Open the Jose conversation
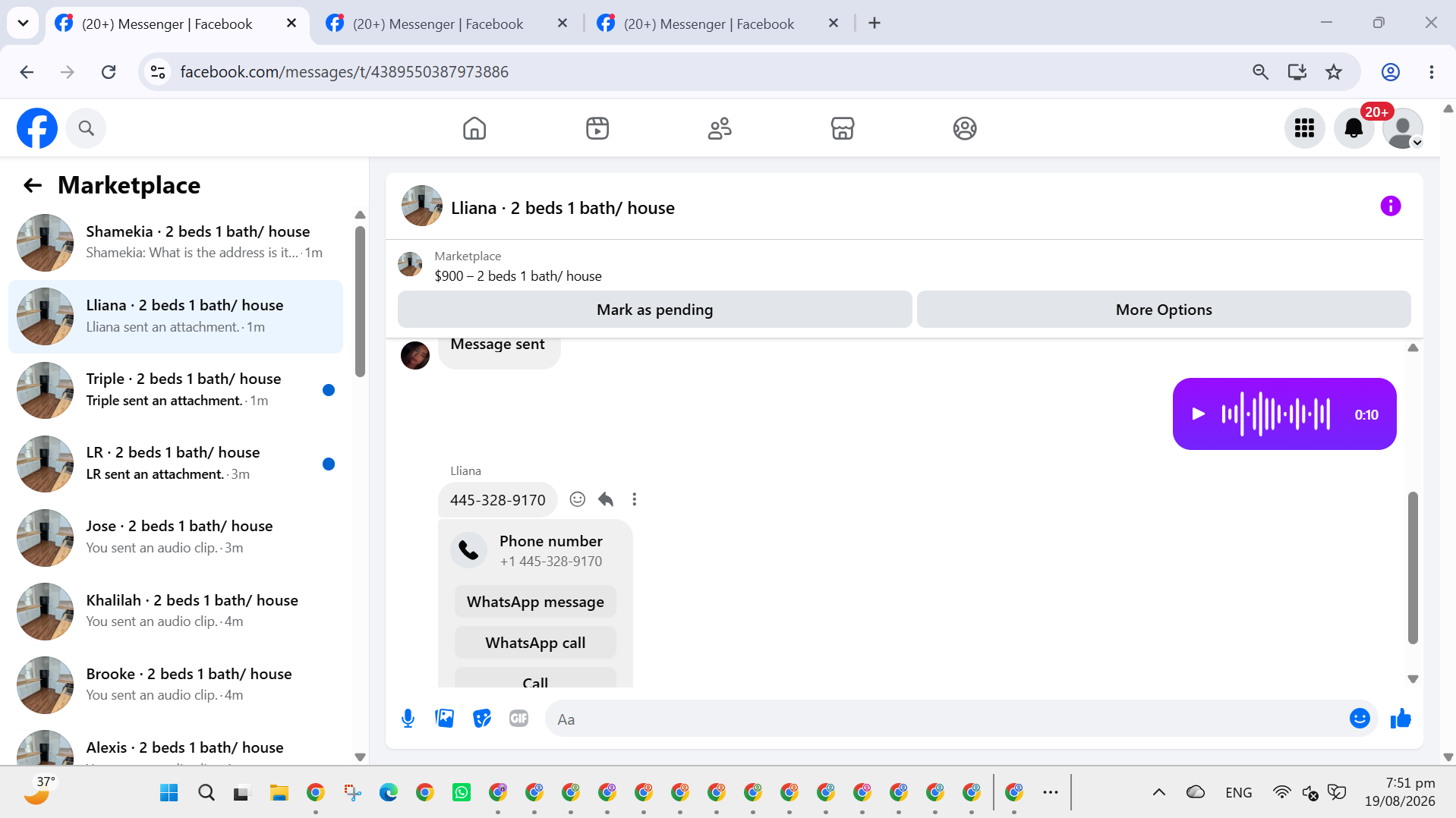The height and width of the screenshot is (818, 1456). click(175, 537)
